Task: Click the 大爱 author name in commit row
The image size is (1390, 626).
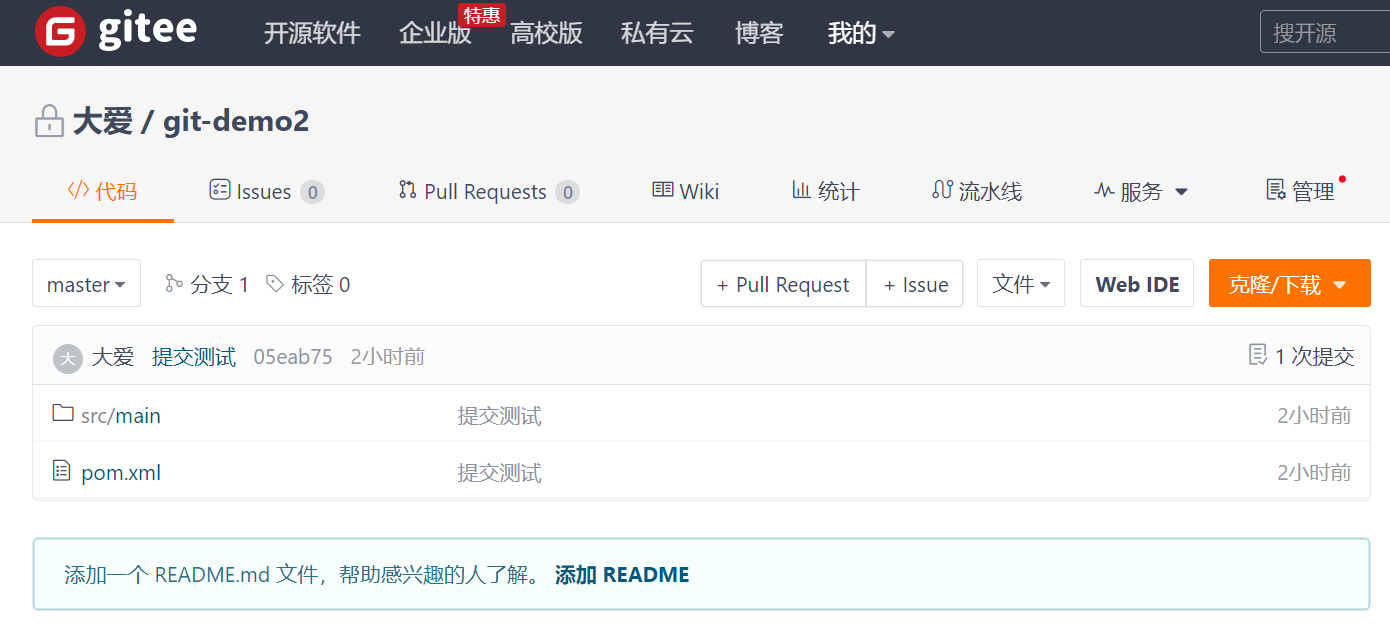Action: (113, 357)
